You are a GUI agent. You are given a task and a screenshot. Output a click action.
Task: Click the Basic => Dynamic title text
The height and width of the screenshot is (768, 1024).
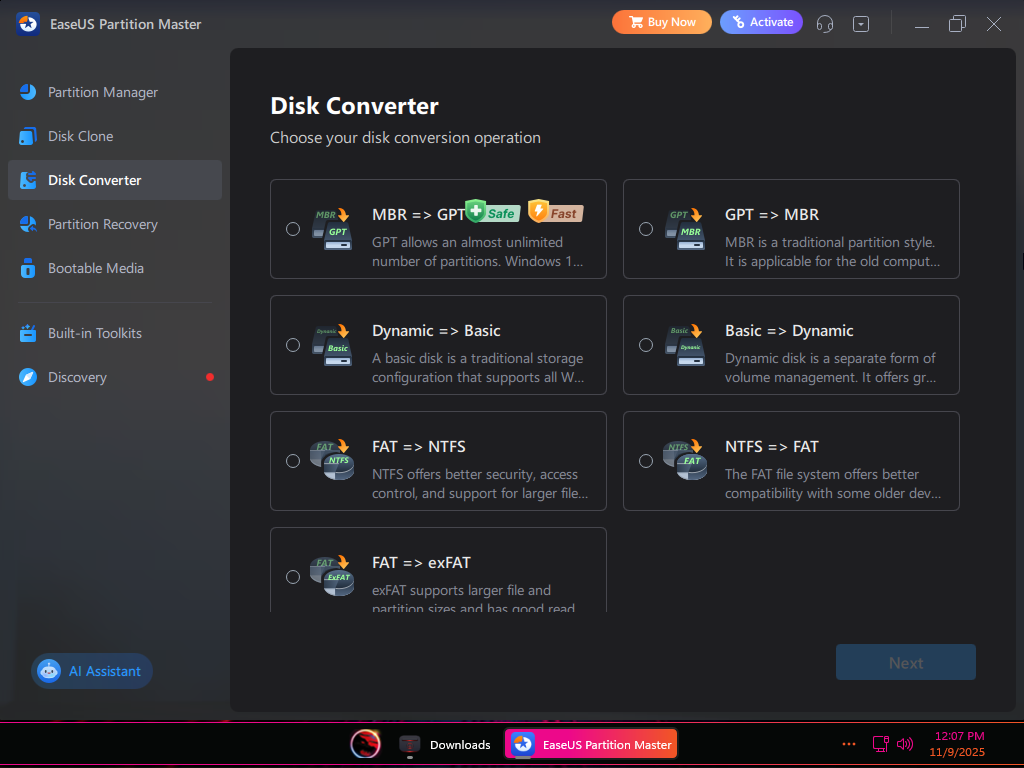tap(789, 330)
